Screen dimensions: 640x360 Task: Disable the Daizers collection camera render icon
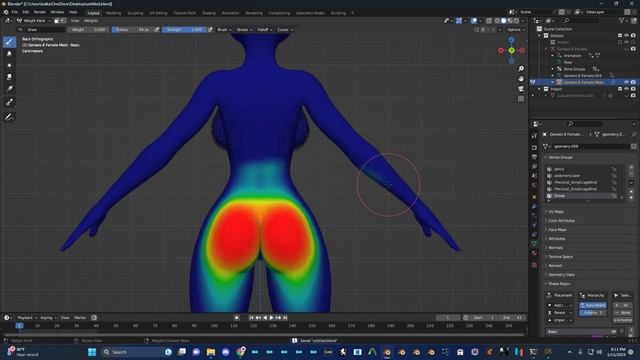pyautogui.click(x=633, y=36)
